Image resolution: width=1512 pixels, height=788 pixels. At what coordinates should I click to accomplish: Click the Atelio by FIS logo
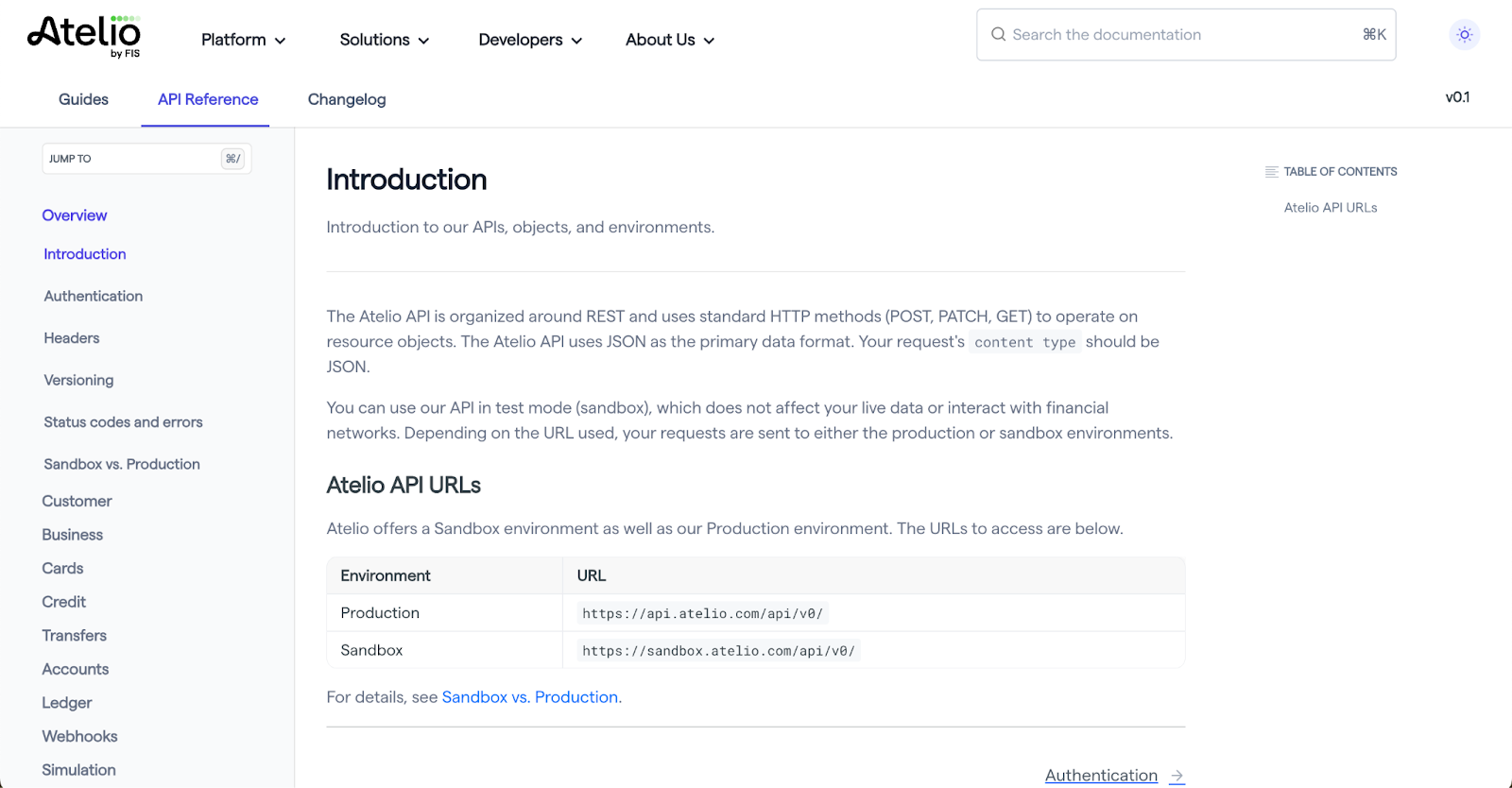(84, 36)
